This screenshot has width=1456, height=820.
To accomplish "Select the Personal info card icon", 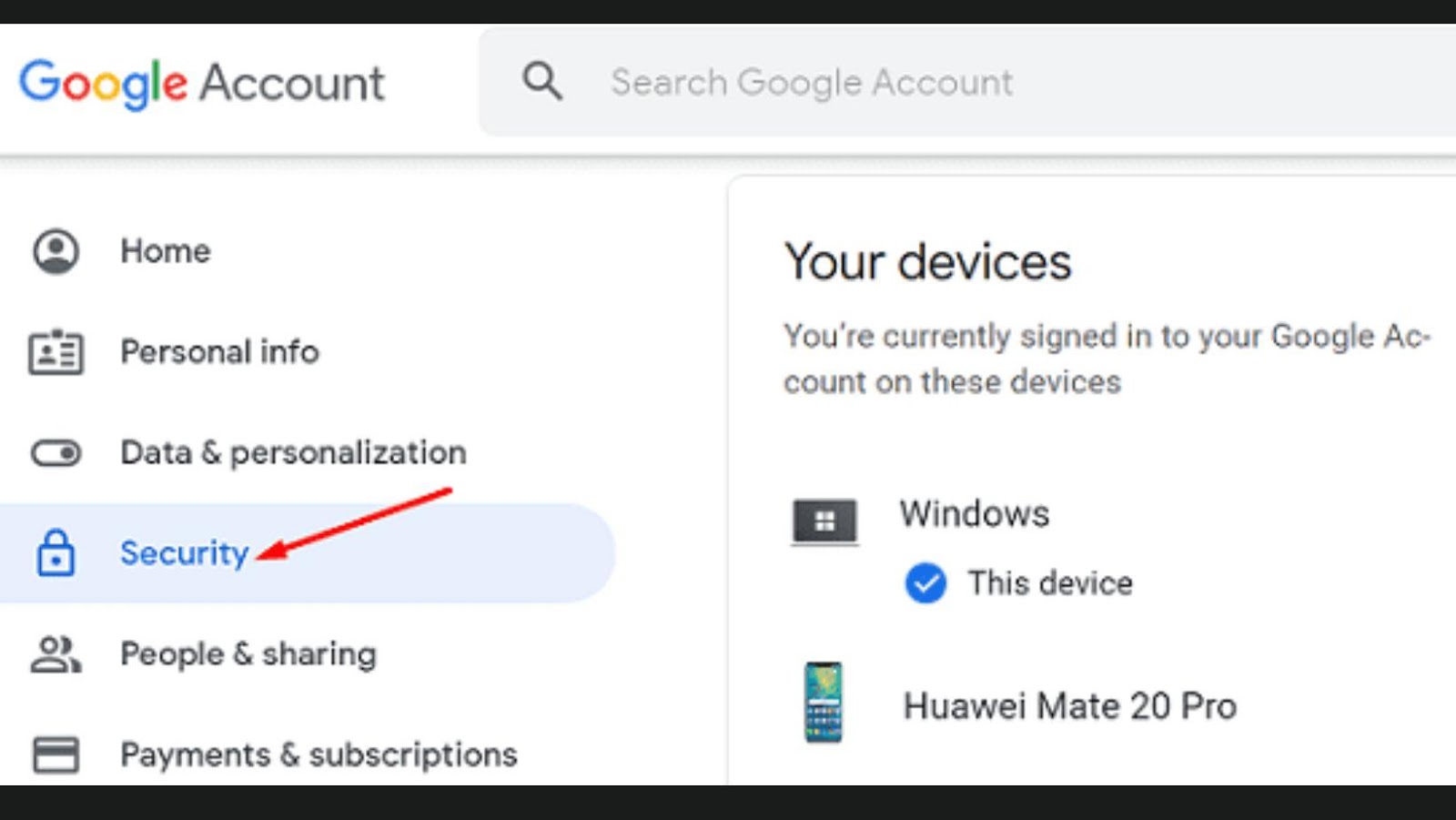I will pos(55,352).
